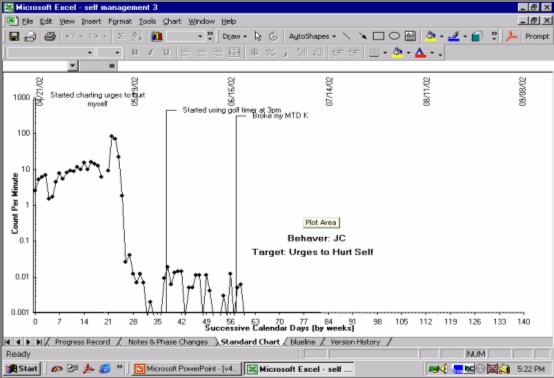Toggle Italic formatting button
The image size is (554, 378).
pos(151,53)
